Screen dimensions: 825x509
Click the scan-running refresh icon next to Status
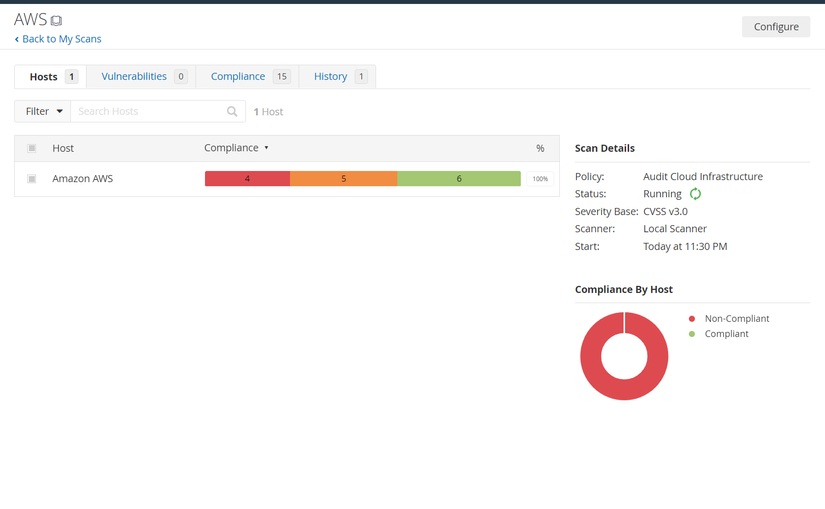(x=695, y=194)
